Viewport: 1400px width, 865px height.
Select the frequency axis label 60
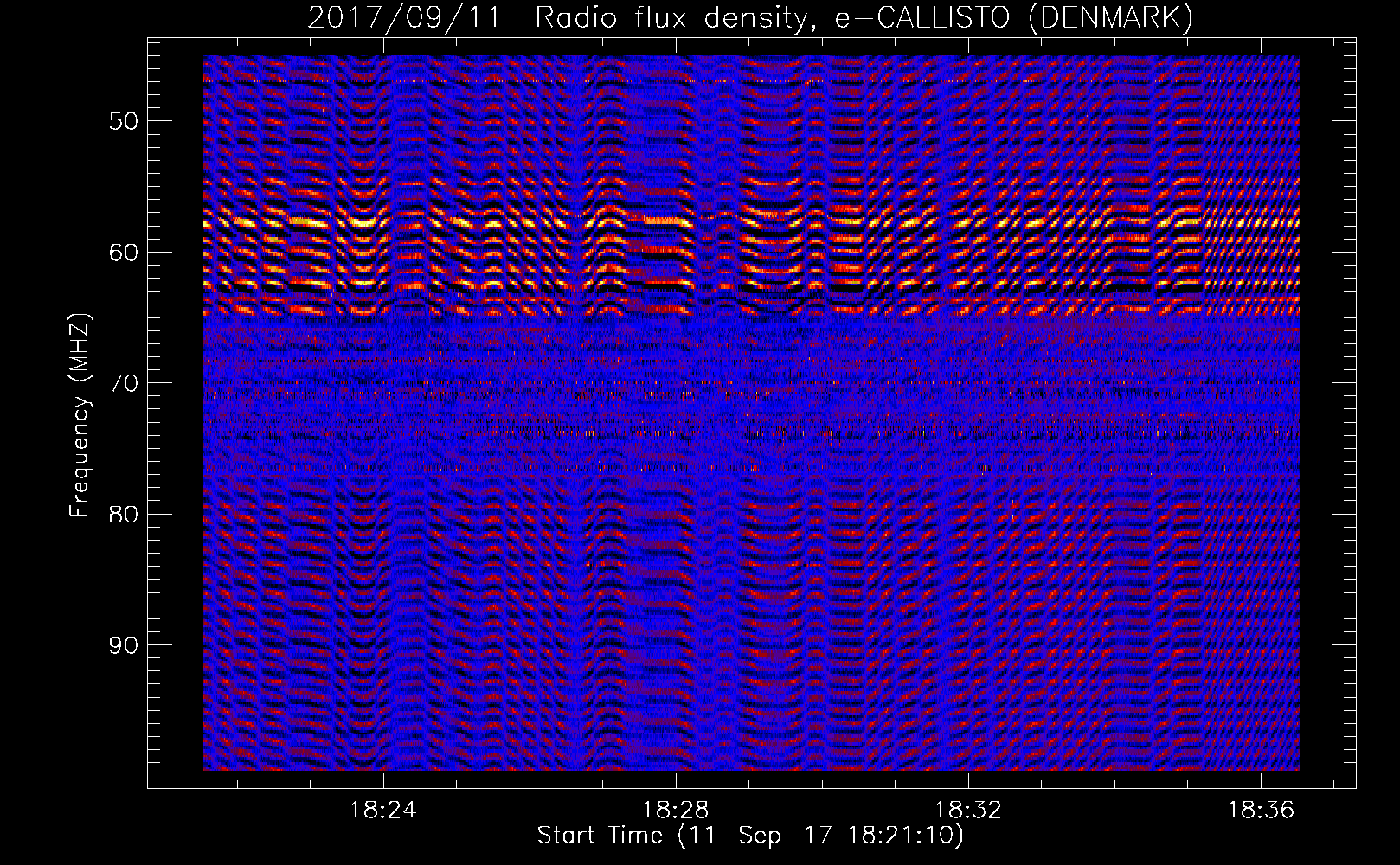coord(124,253)
